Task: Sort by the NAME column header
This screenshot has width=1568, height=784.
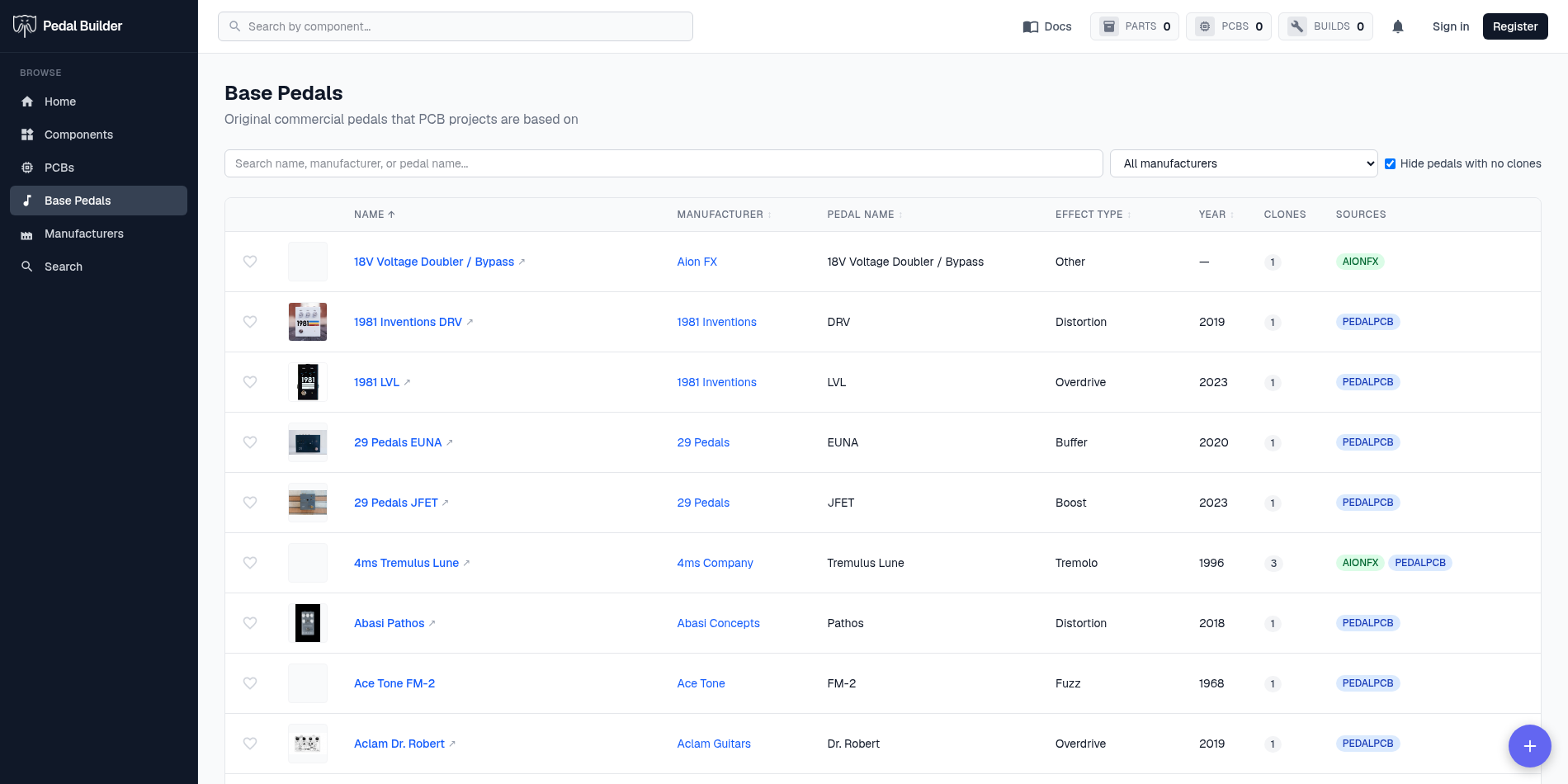Action: point(375,215)
